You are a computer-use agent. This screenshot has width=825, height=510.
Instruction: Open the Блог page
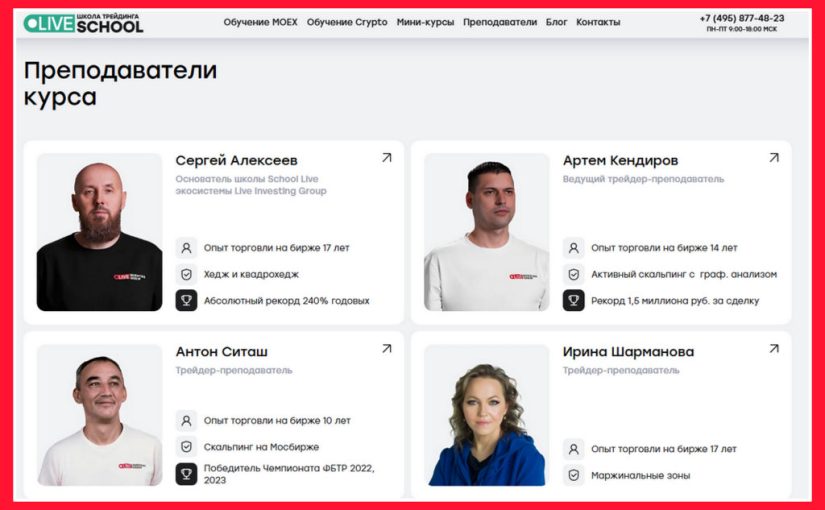(556, 22)
